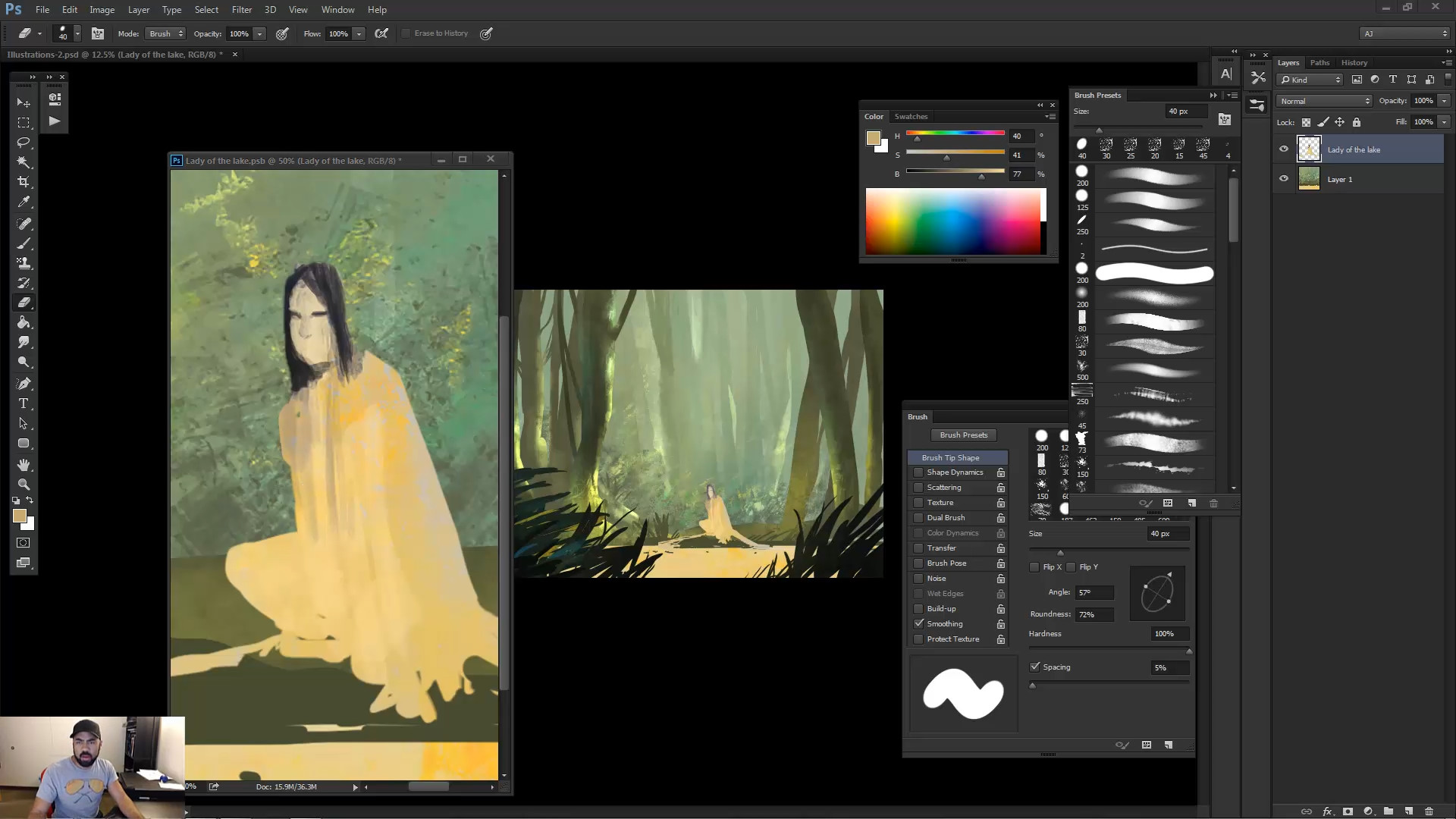Image resolution: width=1456 pixels, height=819 pixels.
Task: Activate the Crop tool
Action: pyautogui.click(x=24, y=182)
